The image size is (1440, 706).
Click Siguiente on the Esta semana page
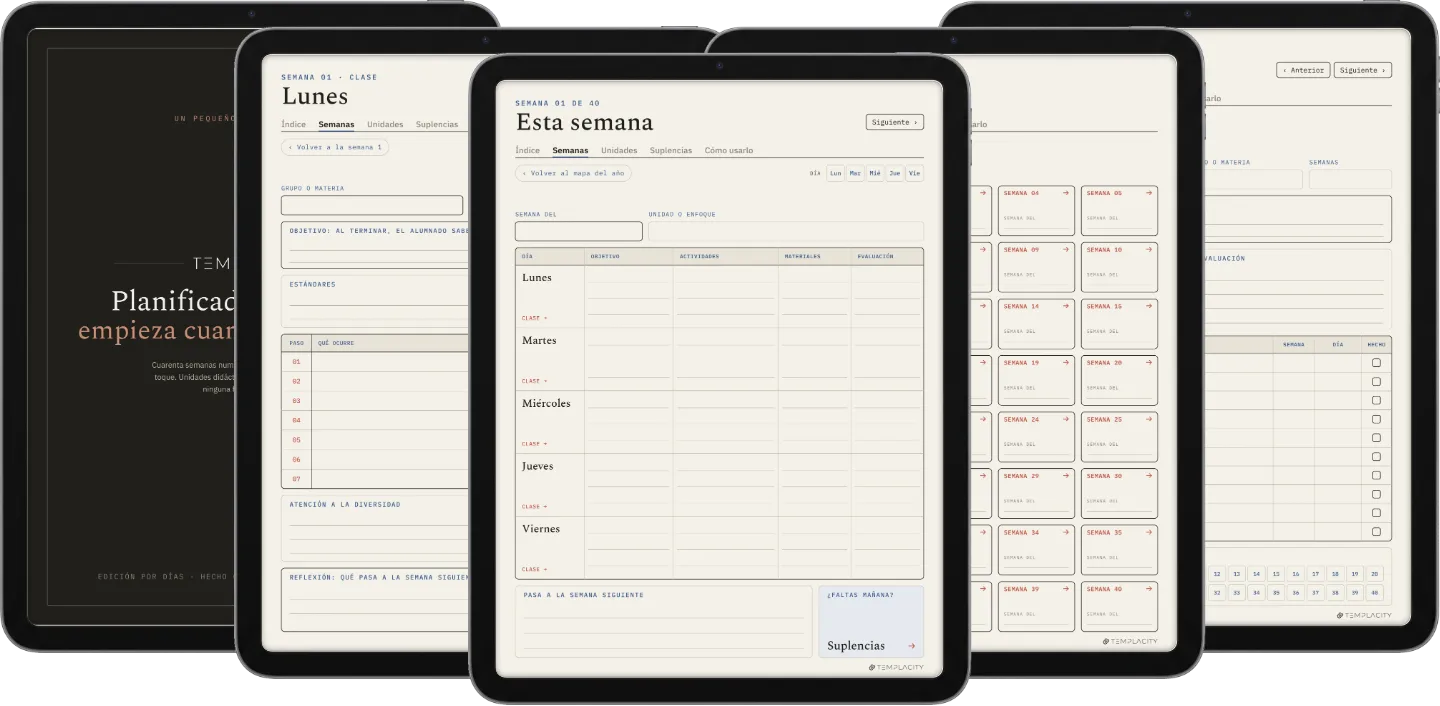[894, 122]
